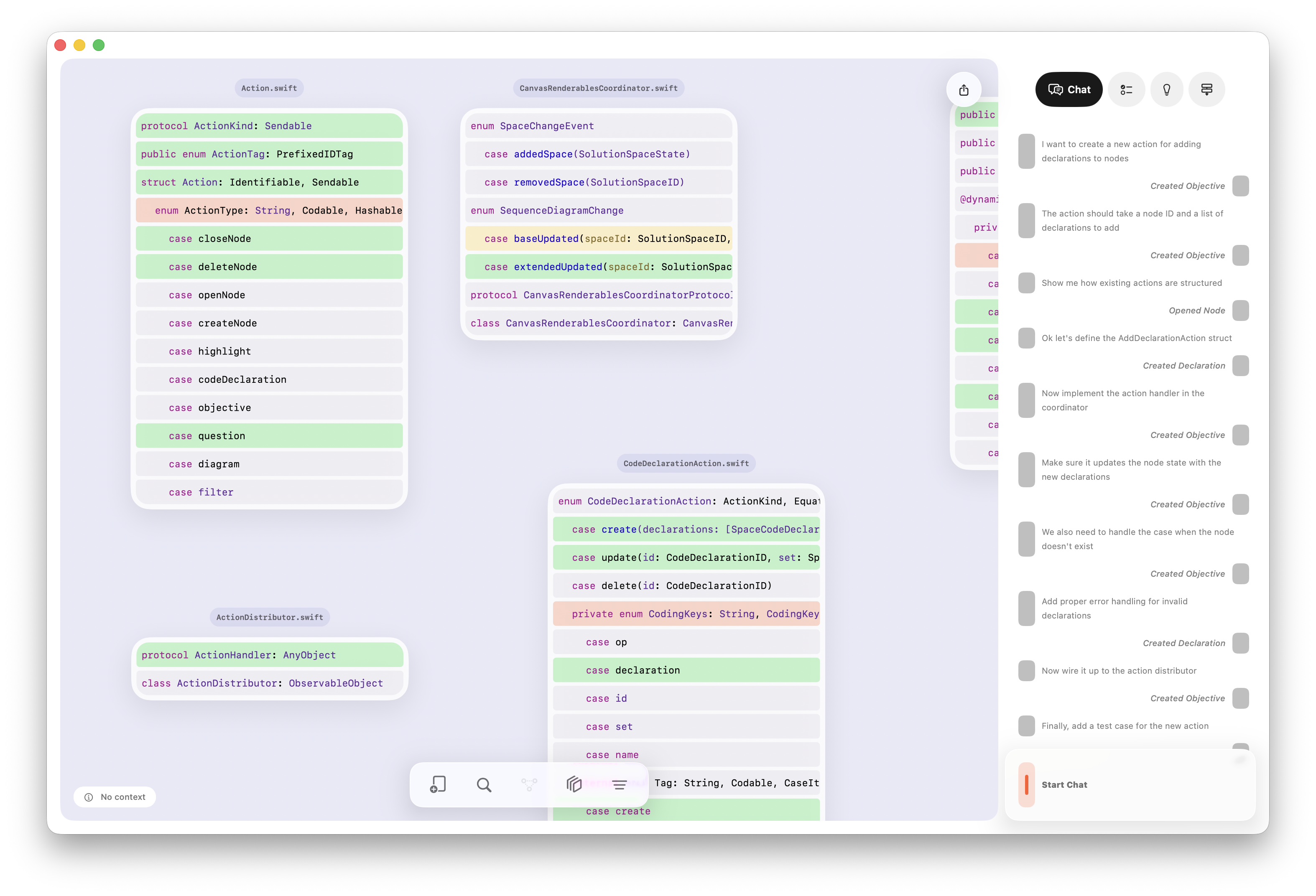Click the orange indicator beside Start Chat
Viewport: 1316px width, 896px height.
pos(1027,785)
